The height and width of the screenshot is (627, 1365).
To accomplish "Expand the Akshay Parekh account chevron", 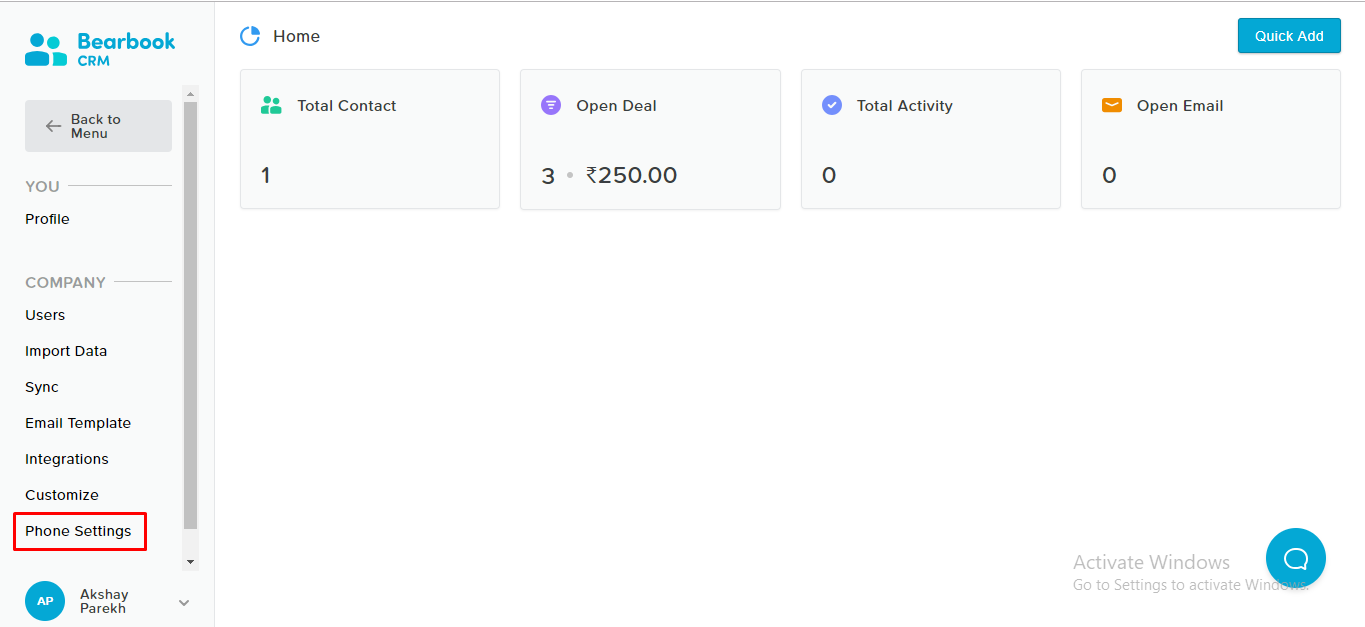I will (183, 602).
